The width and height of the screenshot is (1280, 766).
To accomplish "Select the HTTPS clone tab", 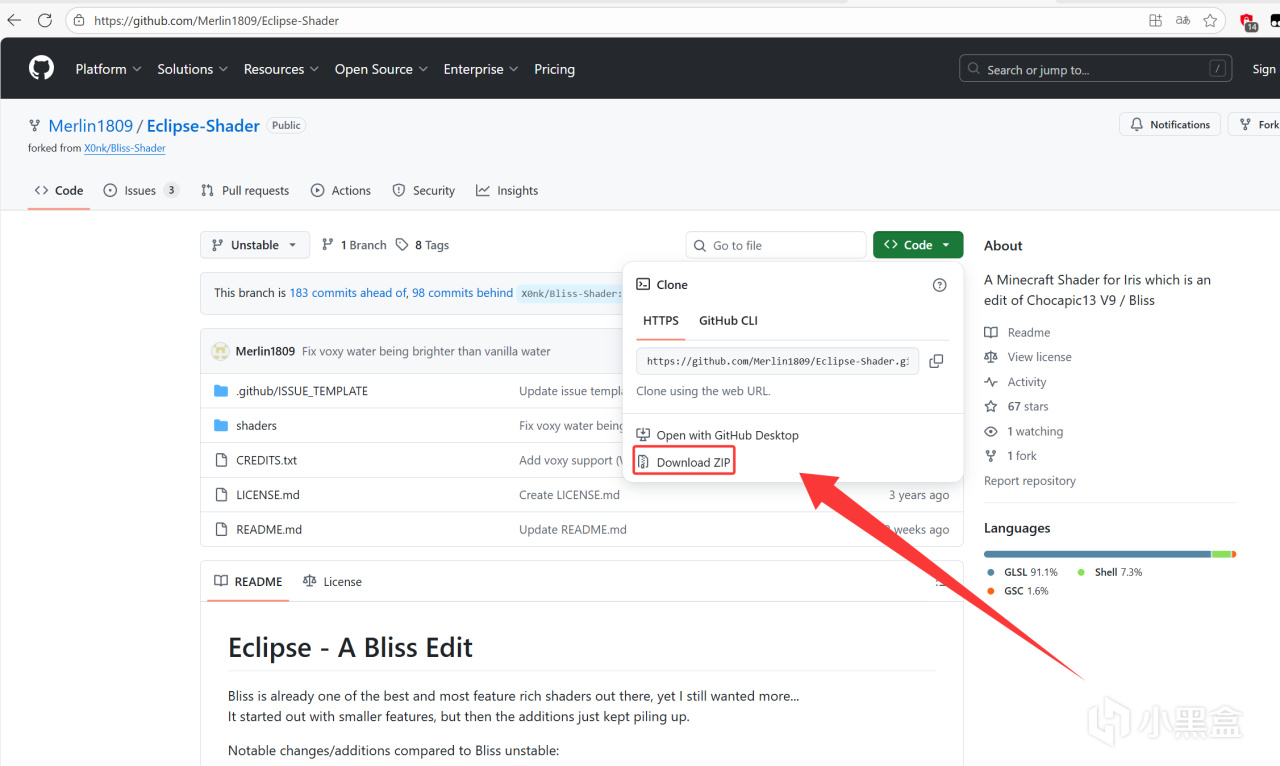I will click(x=661, y=321).
